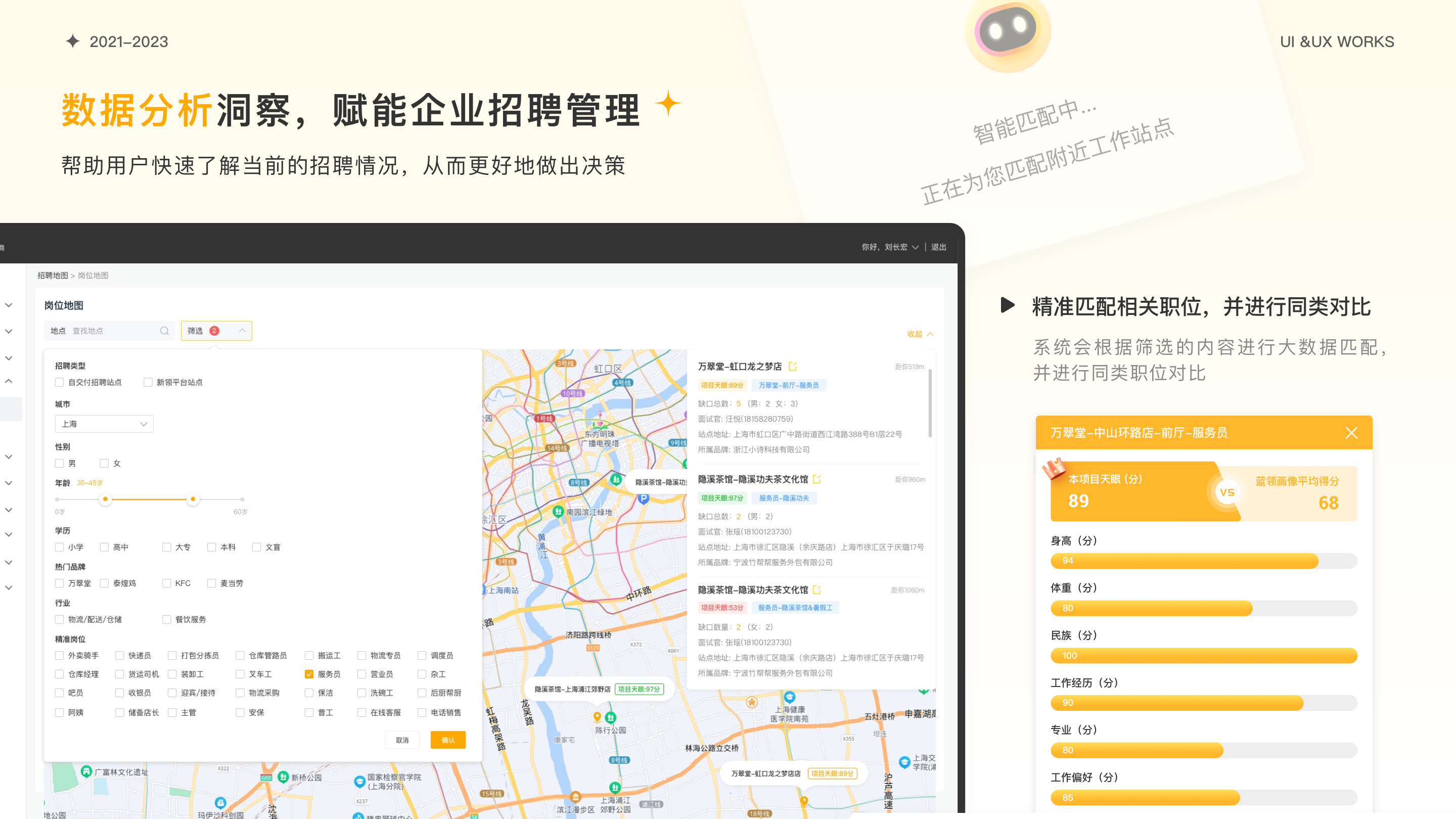Check the 餐饮服务 industry checkbox
1456x819 pixels.
click(x=167, y=619)
